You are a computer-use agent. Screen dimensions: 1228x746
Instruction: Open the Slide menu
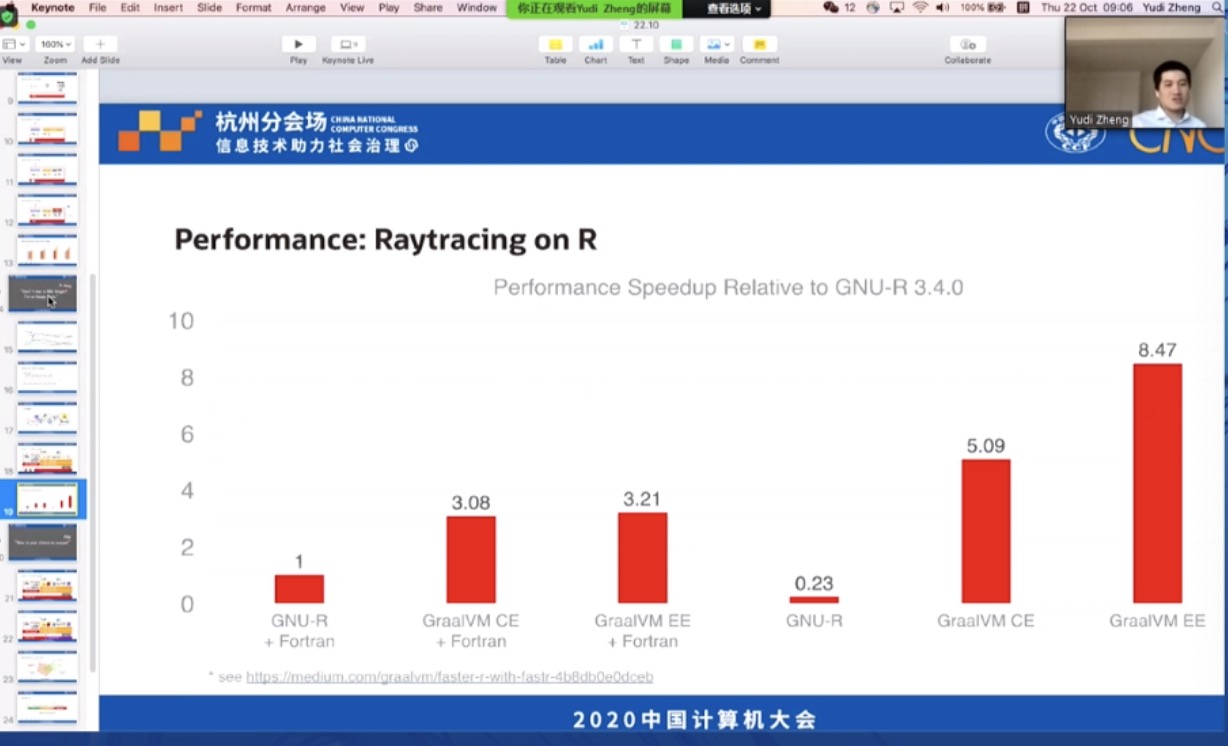[210, 7]
